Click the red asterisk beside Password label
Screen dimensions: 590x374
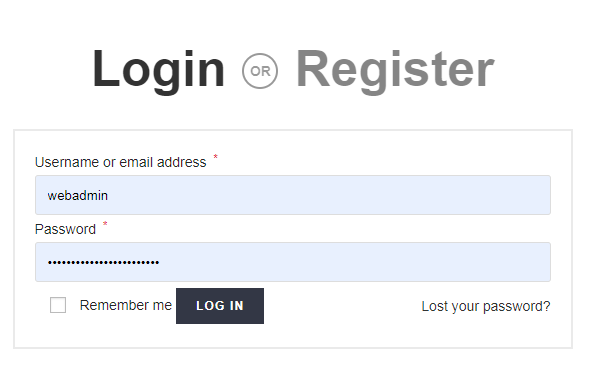coord(105,224)
